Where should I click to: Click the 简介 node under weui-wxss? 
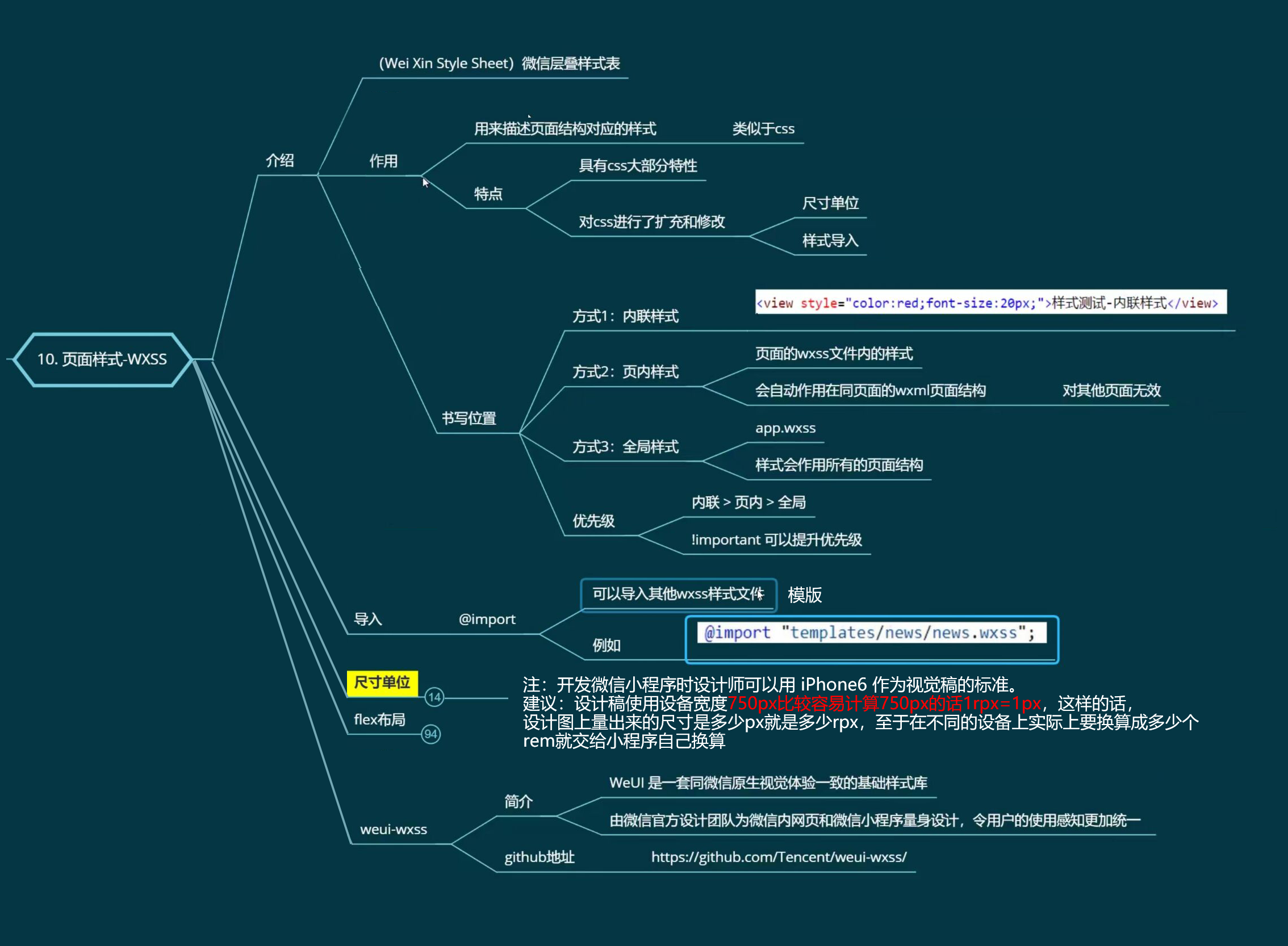point(519,801)
